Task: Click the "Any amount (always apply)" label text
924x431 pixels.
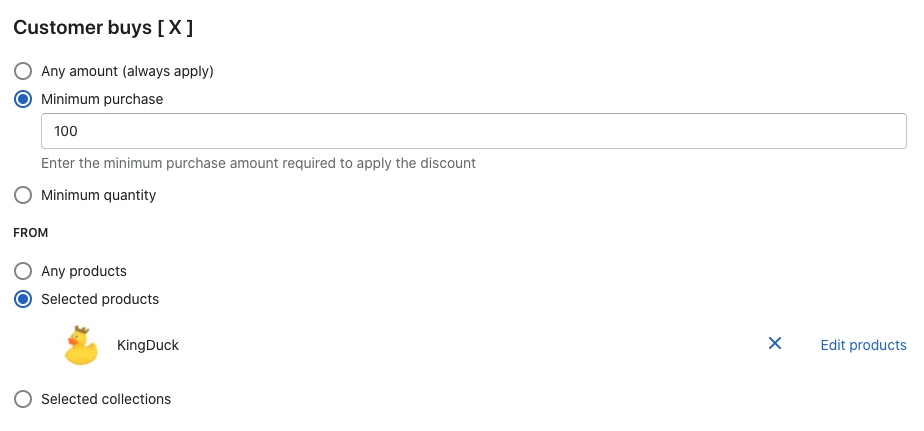Action: point(127,72)
